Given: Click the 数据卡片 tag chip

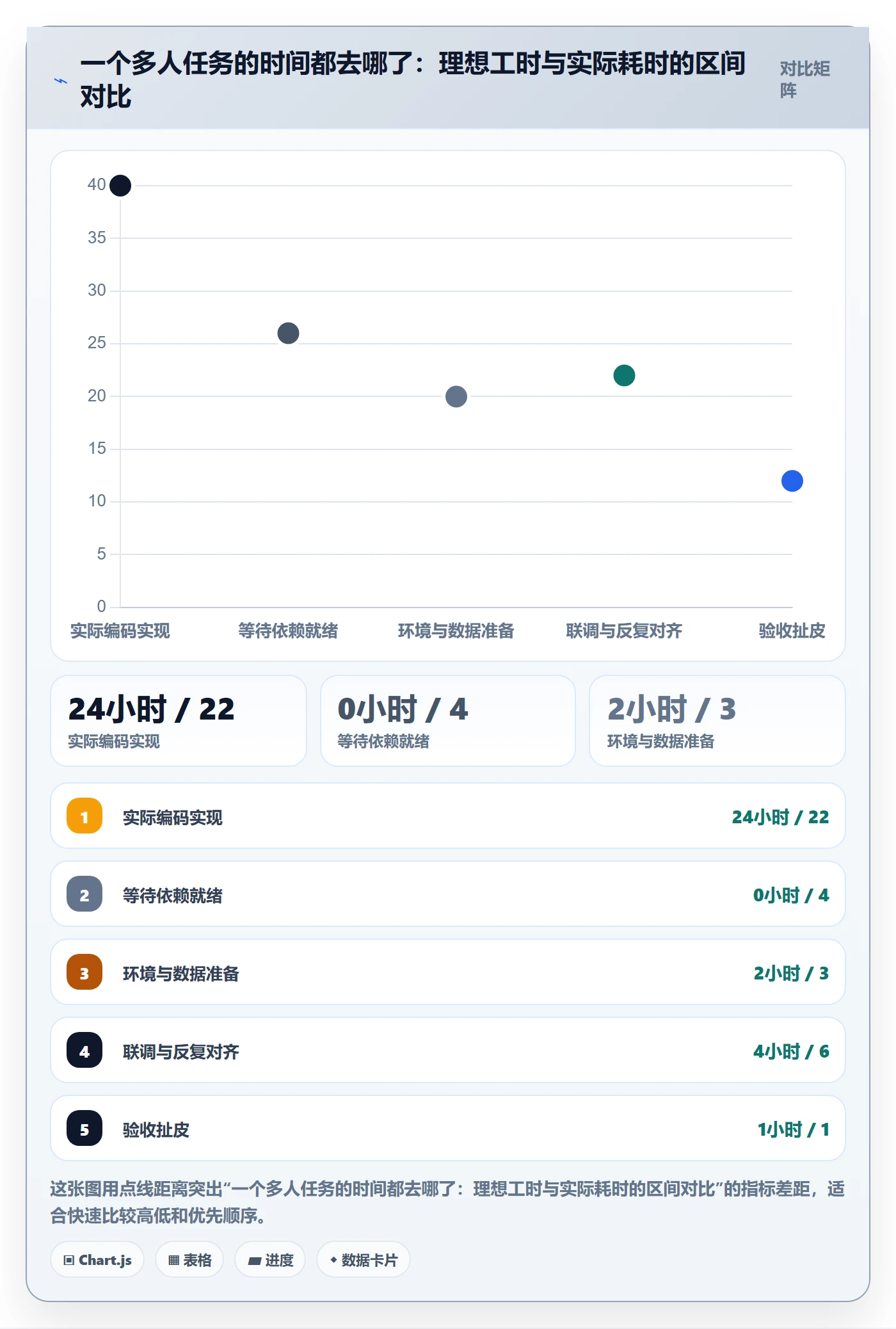Looking at the screenshot, I should pos(364,1260).
